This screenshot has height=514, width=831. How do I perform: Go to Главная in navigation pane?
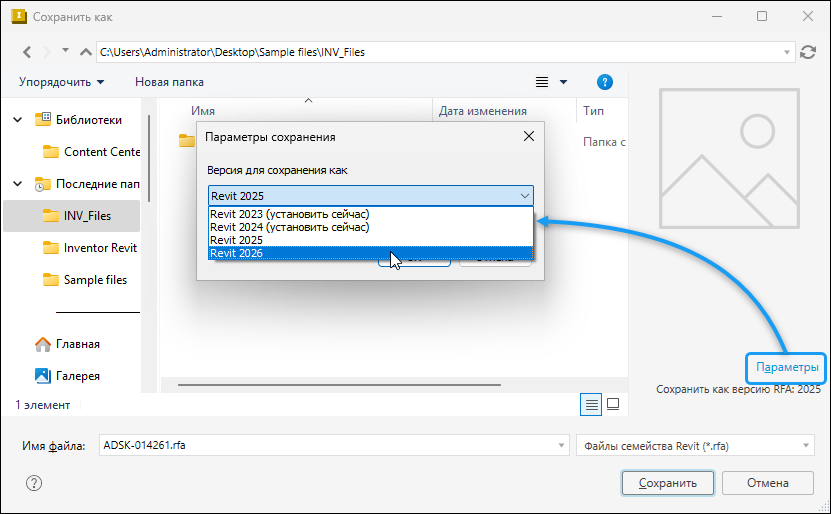67,344
